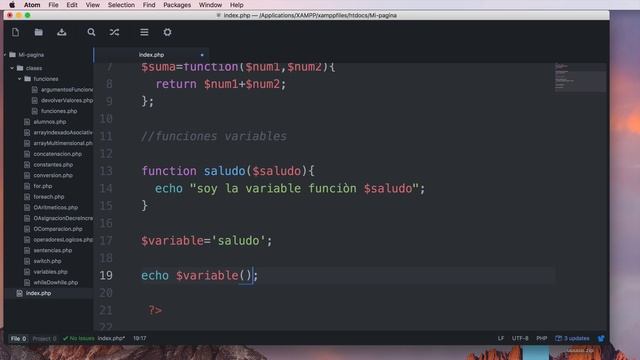Click the File 0 linter status button
This screenshot has width=640, height=360.
(x=18, y=339)
